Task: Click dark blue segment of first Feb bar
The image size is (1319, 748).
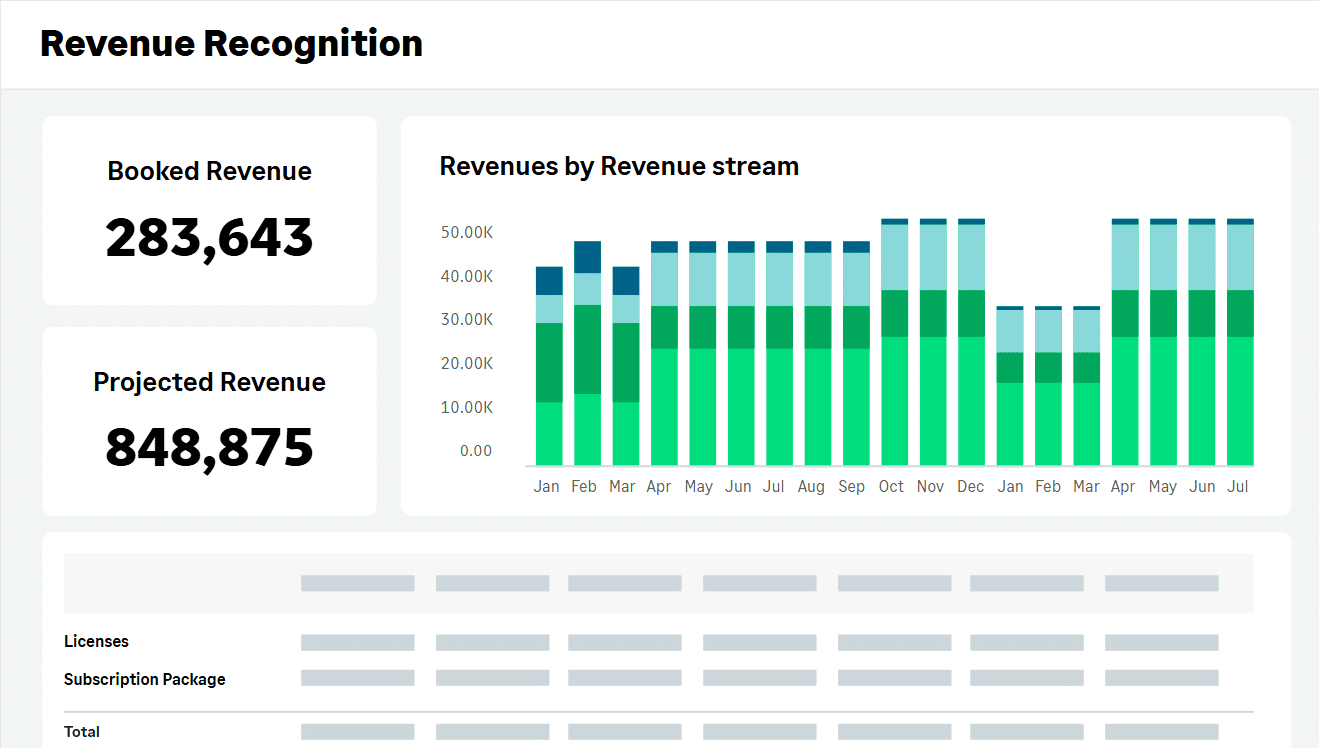Action: 587,257
